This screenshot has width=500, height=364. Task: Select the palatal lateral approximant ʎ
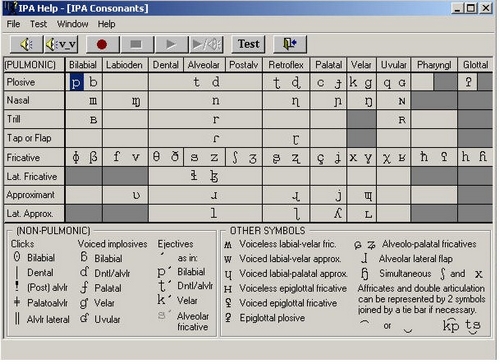[338, 213]
